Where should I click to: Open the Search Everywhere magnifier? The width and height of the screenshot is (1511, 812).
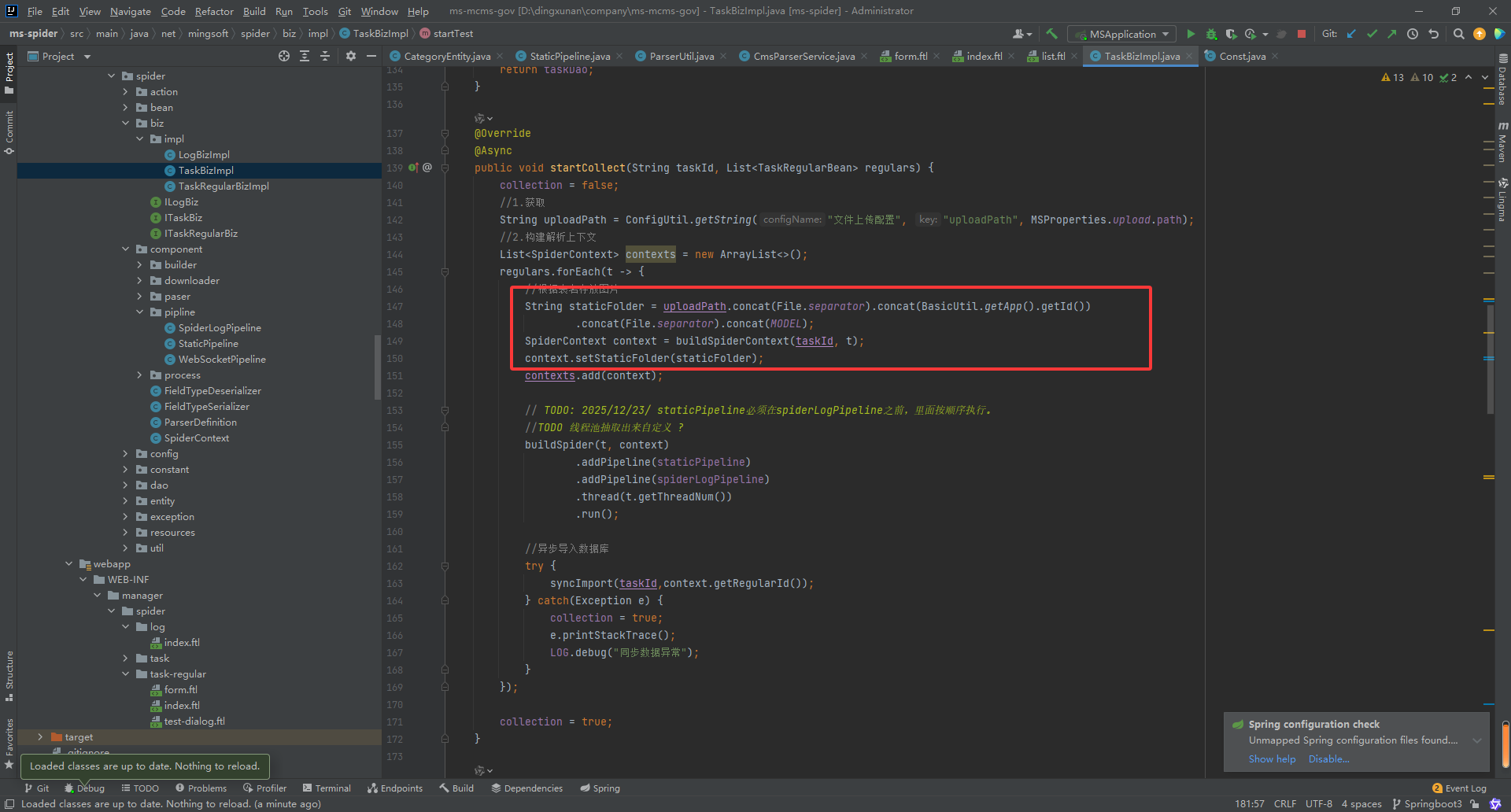point(1458,34)
